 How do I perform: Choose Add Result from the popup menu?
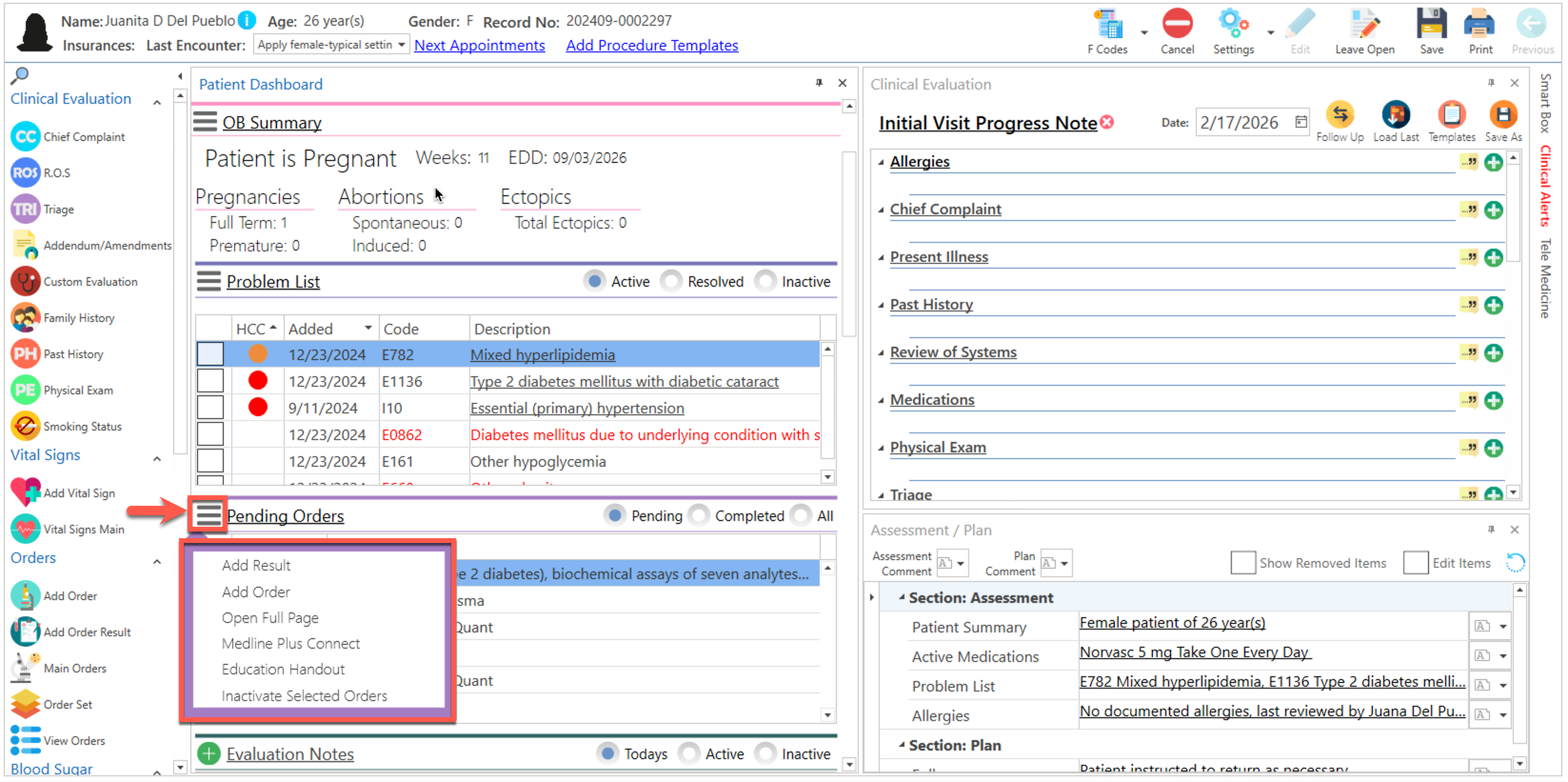(x=256, y=565)
